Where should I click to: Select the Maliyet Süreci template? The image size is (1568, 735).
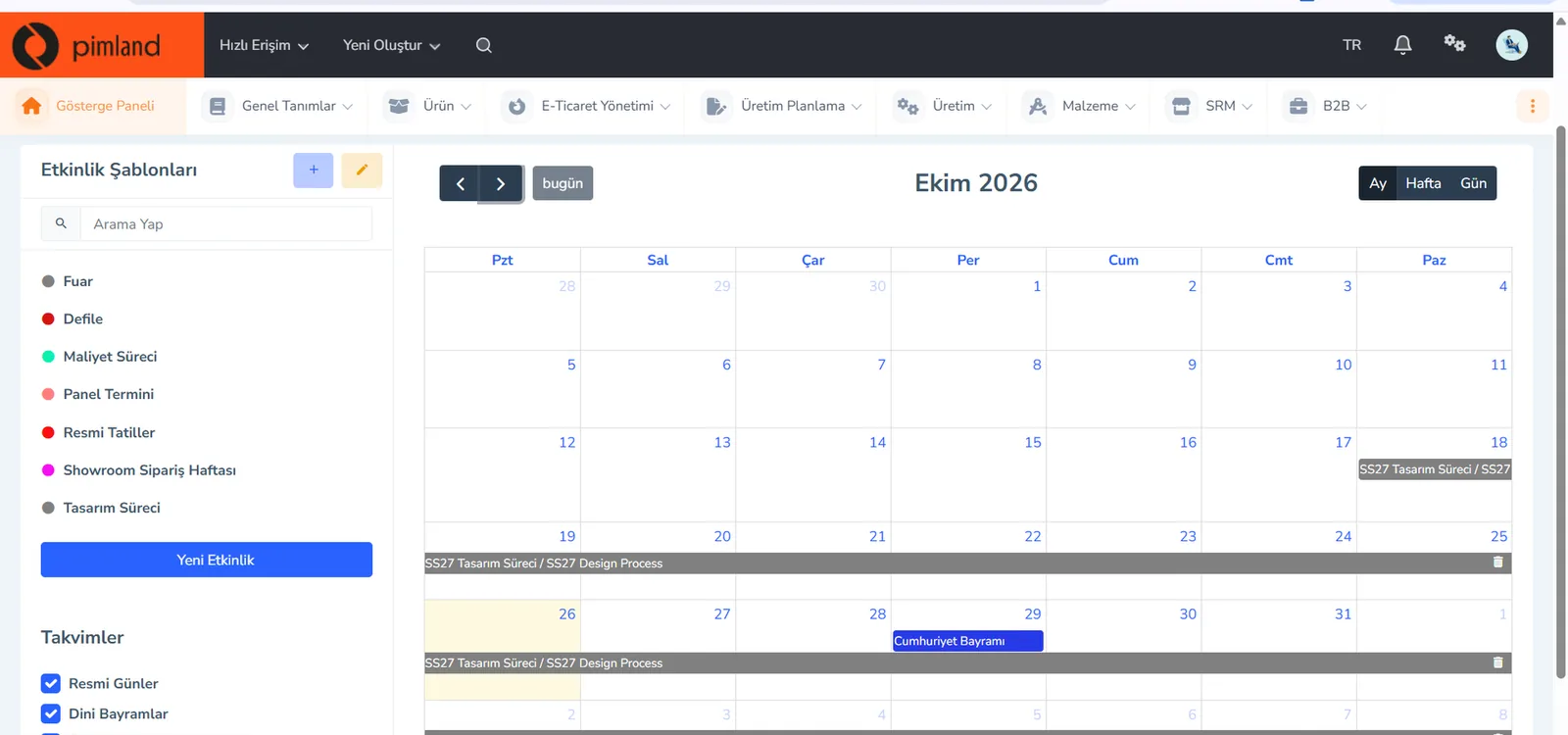coord(110,357)
